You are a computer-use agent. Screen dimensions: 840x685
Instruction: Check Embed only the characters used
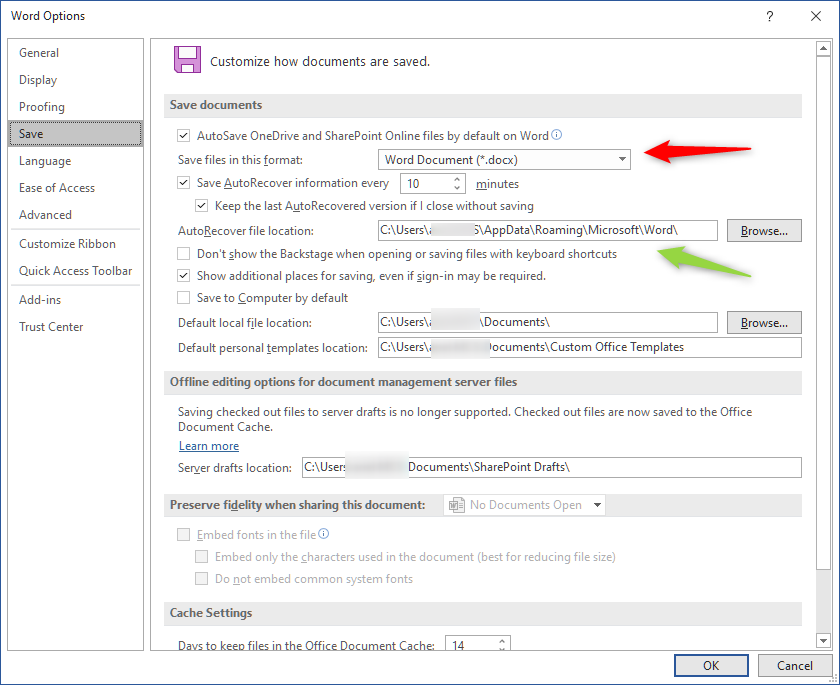[201, 556]
